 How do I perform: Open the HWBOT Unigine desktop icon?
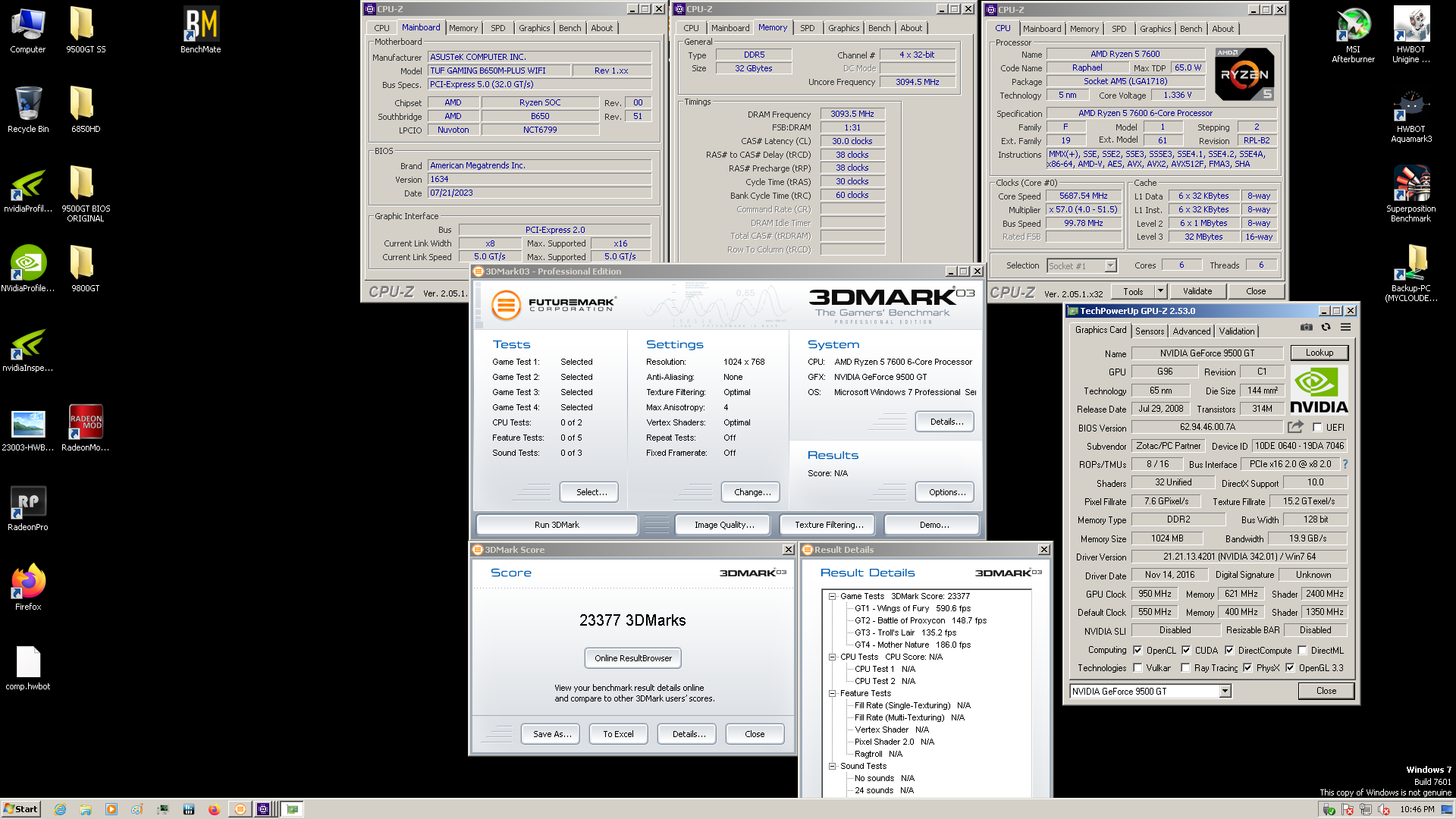tap(1410, 35)
